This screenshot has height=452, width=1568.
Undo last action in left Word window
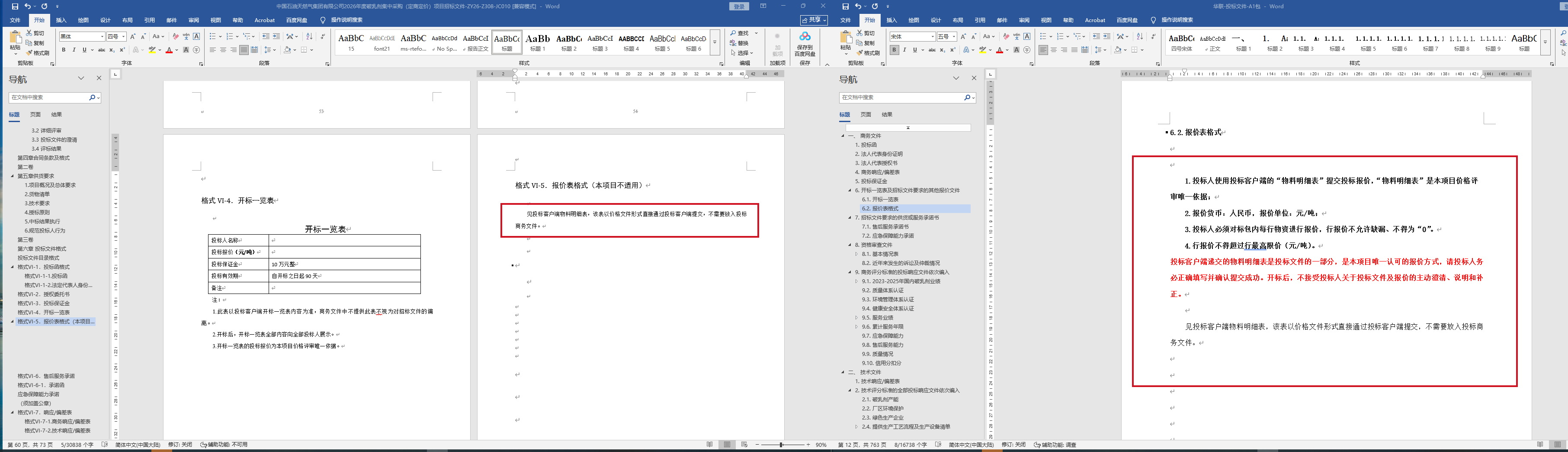[x=28, y=6]
